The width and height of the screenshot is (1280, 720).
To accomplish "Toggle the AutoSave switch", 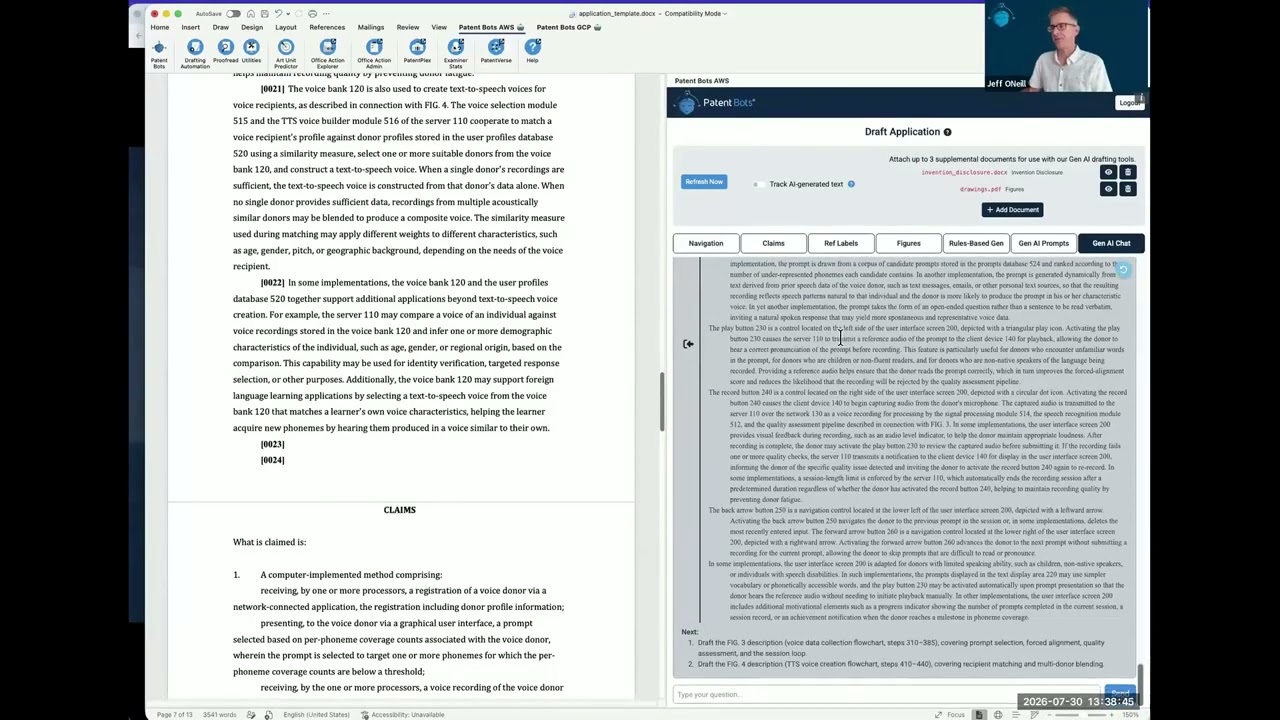I will pyautogui.click(x=233, y=14).
